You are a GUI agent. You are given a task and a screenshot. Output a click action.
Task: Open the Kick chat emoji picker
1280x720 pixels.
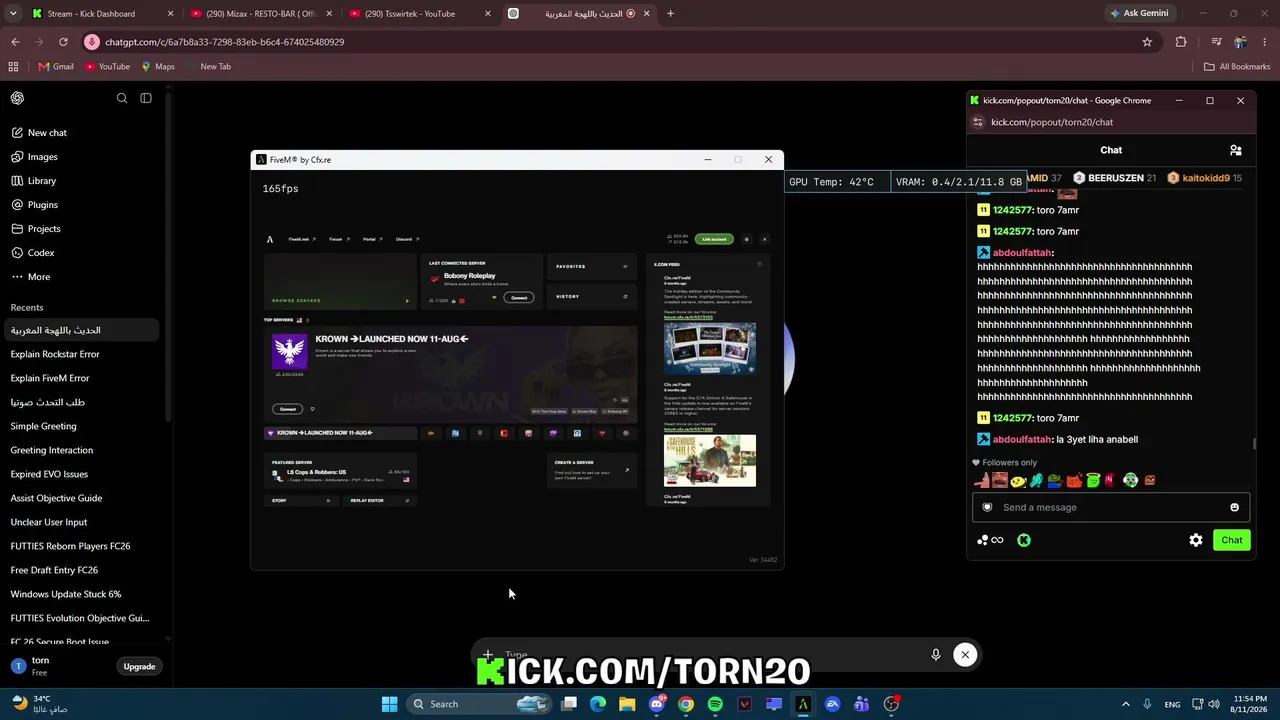(x=1234, y=507)
